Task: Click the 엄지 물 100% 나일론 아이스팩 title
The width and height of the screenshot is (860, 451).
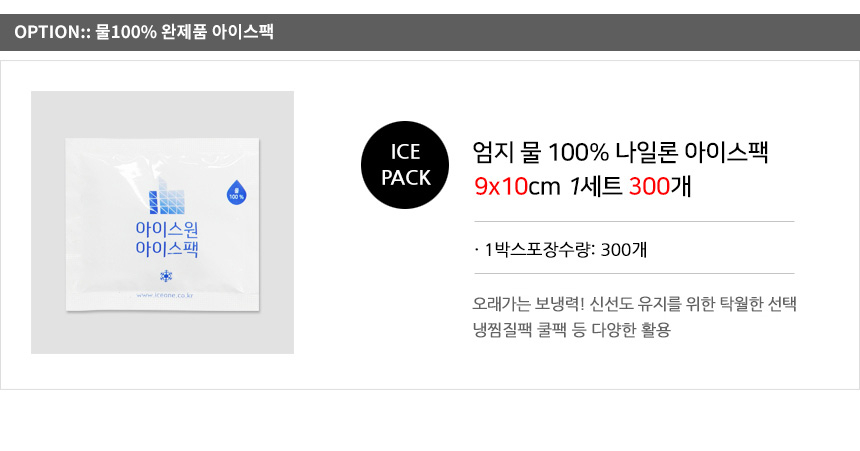Action: tap(620, 153)
